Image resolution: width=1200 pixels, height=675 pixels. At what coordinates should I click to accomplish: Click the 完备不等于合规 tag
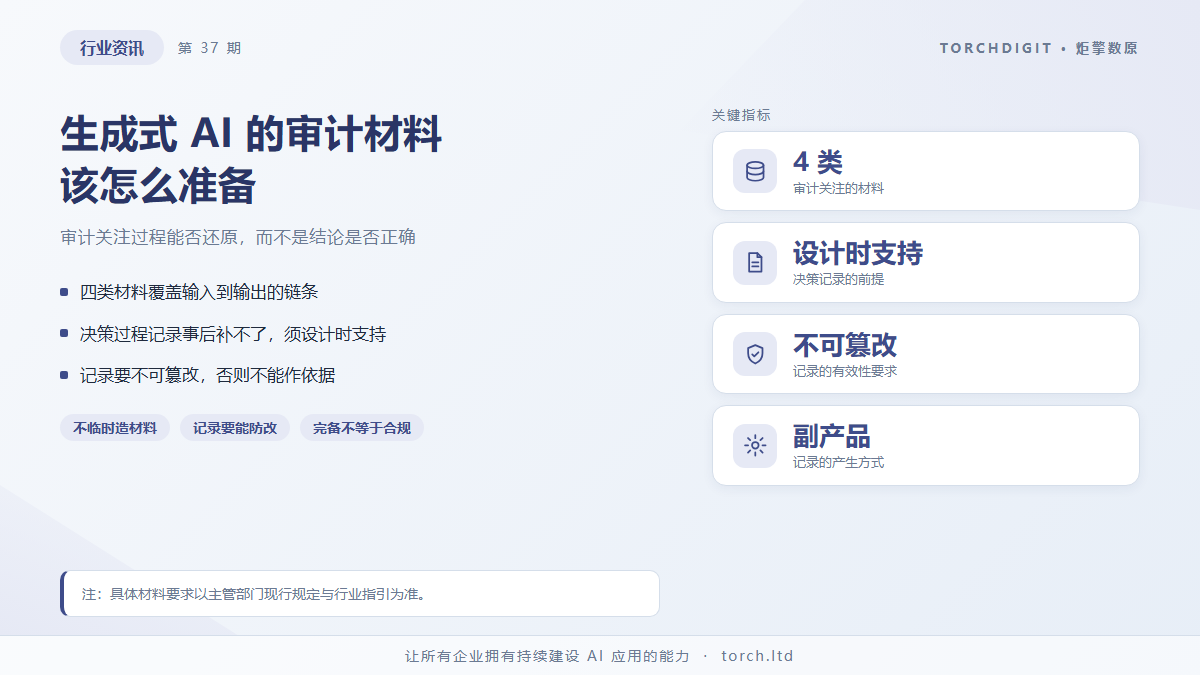(362, 428)
